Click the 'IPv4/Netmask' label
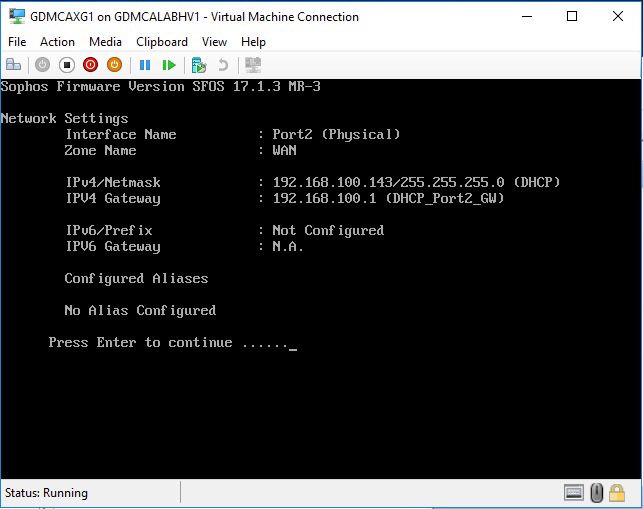643x509 pixels. 113,183
